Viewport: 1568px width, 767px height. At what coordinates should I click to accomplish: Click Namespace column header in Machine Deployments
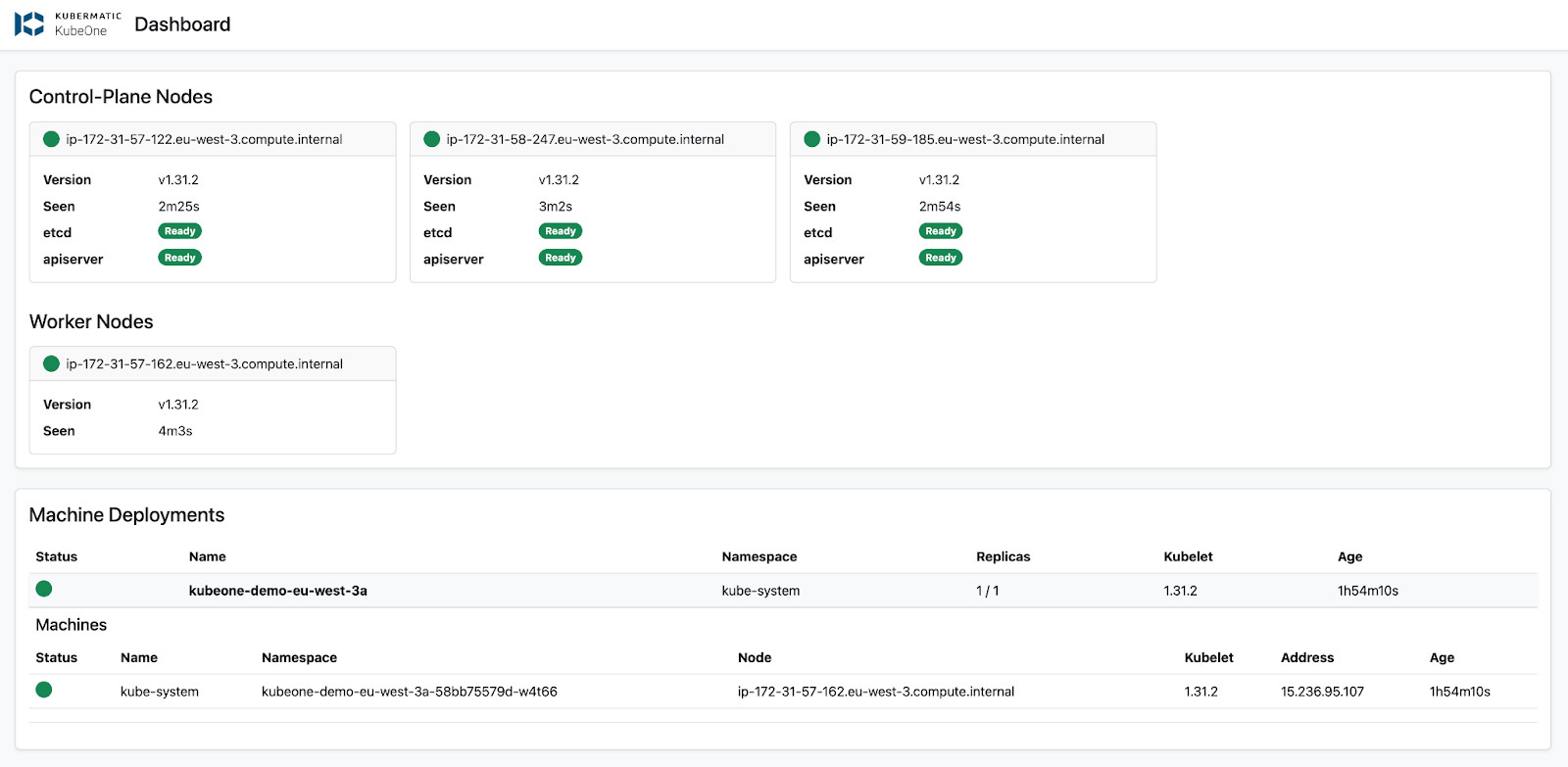[759, 556]
